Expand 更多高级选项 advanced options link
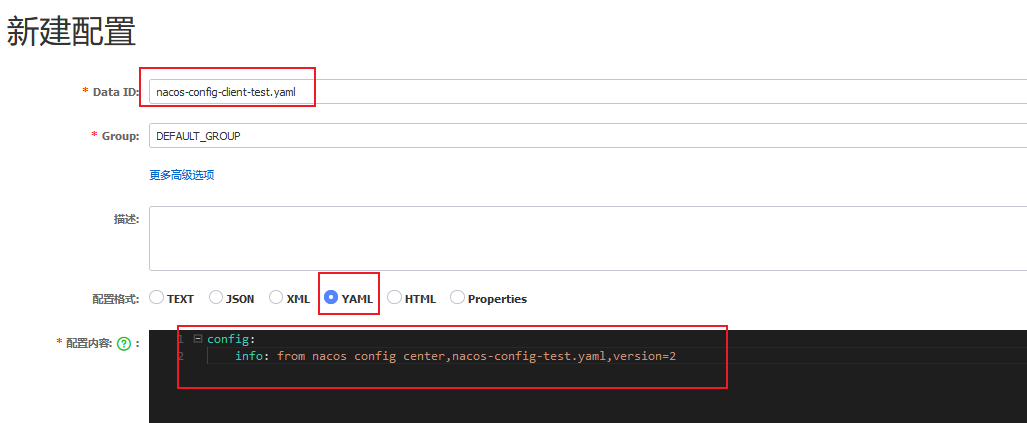 181,175
